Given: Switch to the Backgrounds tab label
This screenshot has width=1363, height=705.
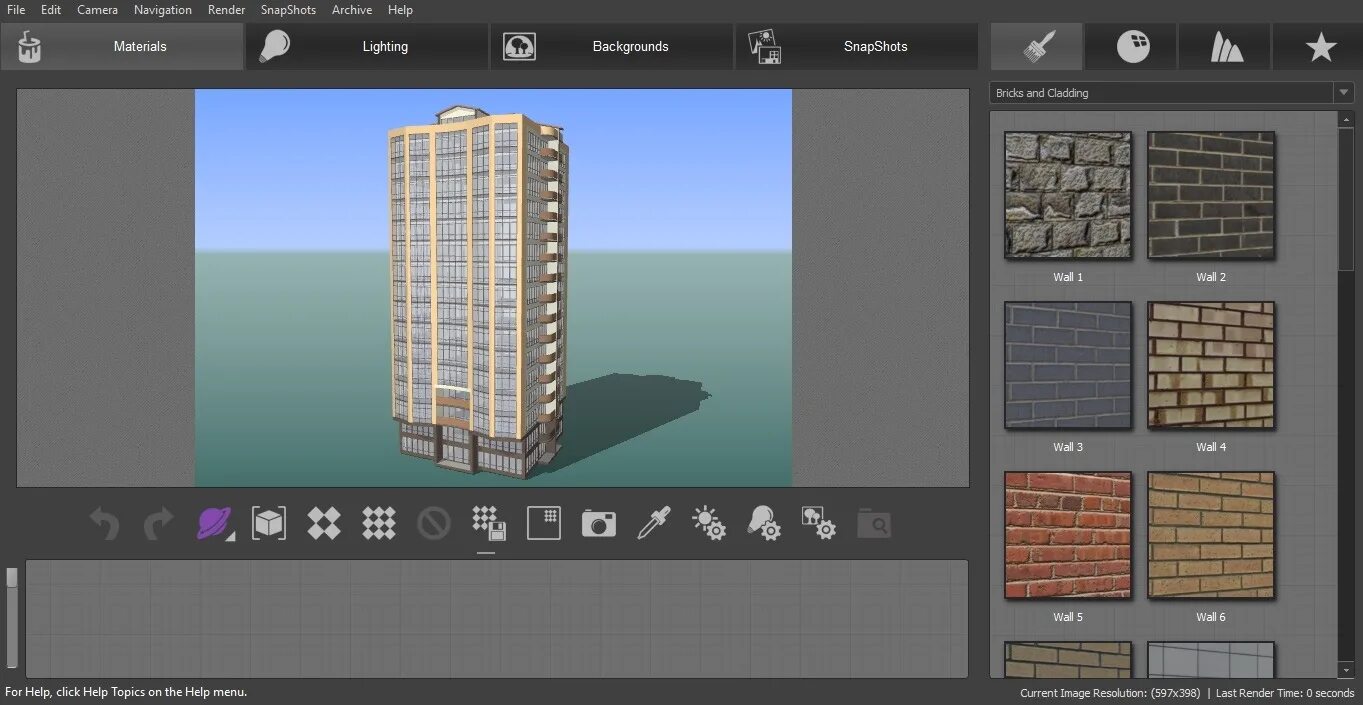Looking at the screenshot, I should coord(630,46).
